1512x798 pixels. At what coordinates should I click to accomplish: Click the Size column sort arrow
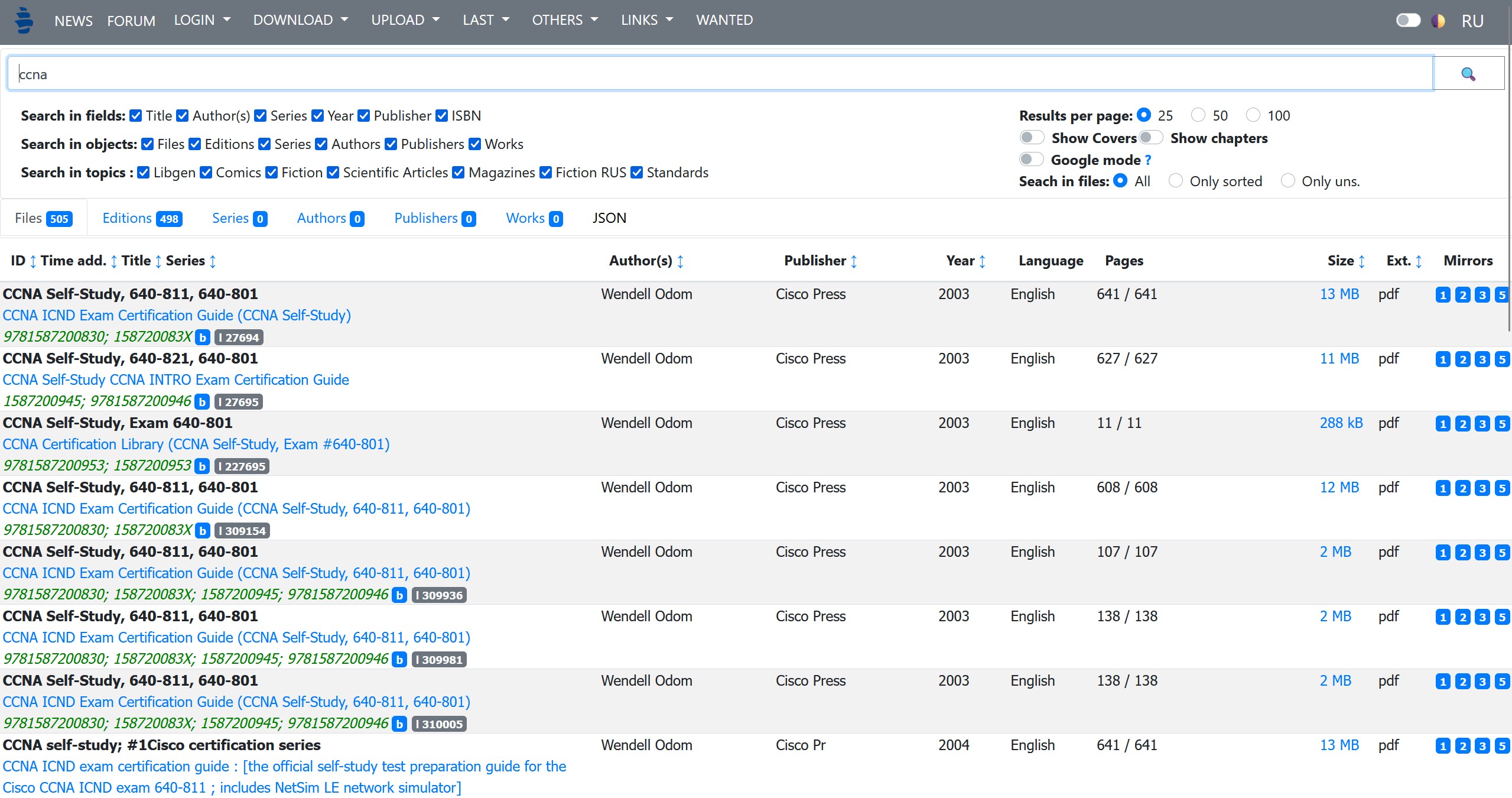tap(1361, 261)
